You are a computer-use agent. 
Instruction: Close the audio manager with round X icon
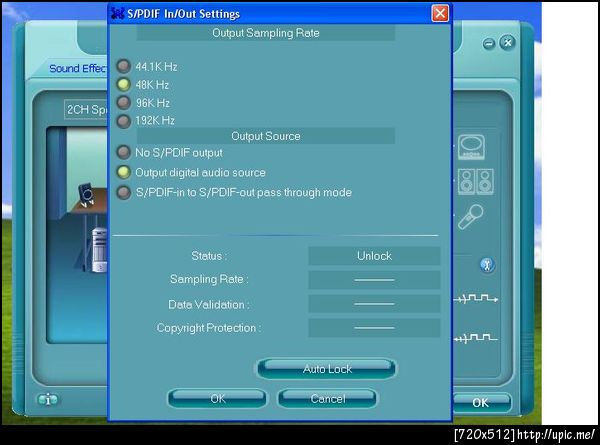click(x=508, y=42)
